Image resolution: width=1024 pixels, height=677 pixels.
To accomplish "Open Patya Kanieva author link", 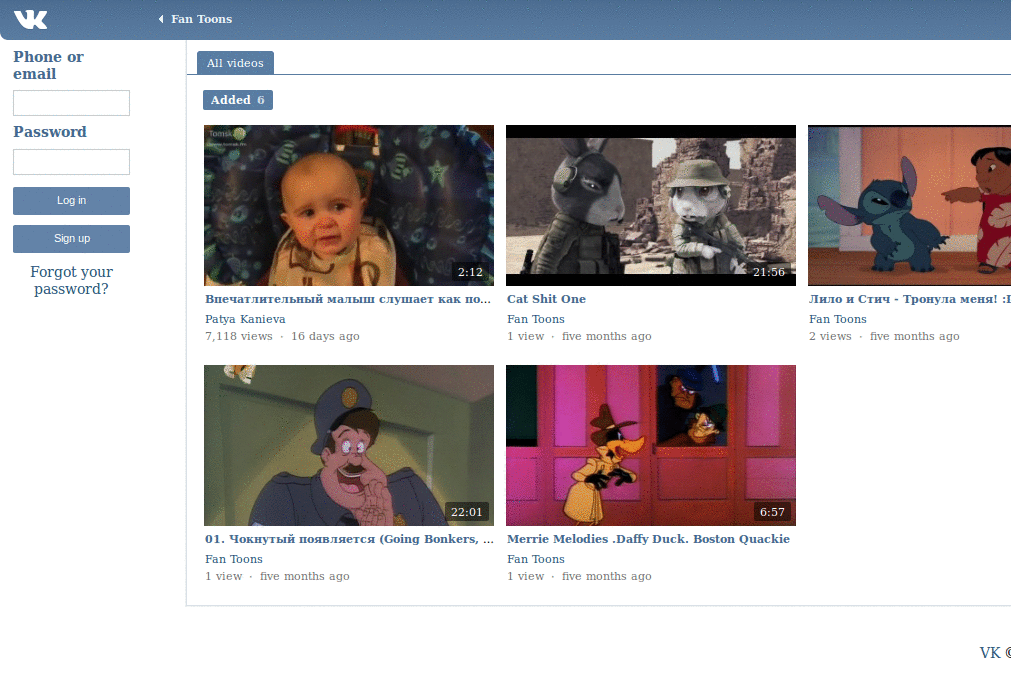I will tap(245, 319).
